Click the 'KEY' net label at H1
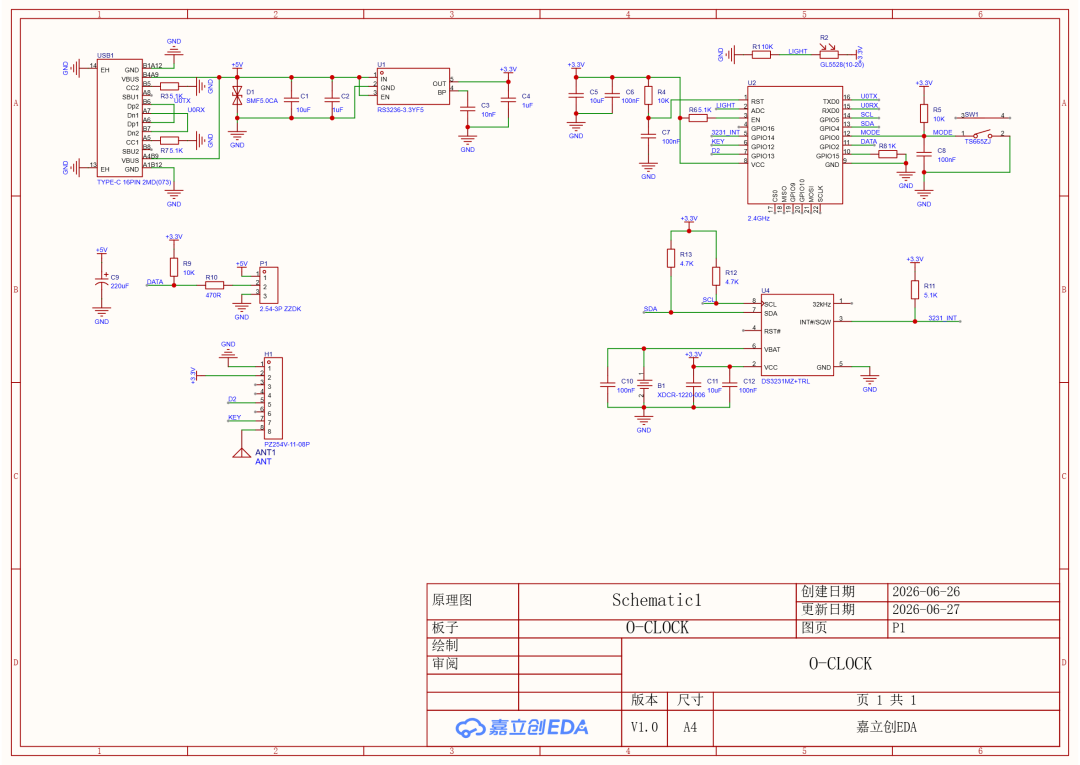 click(x=234, y=417)
